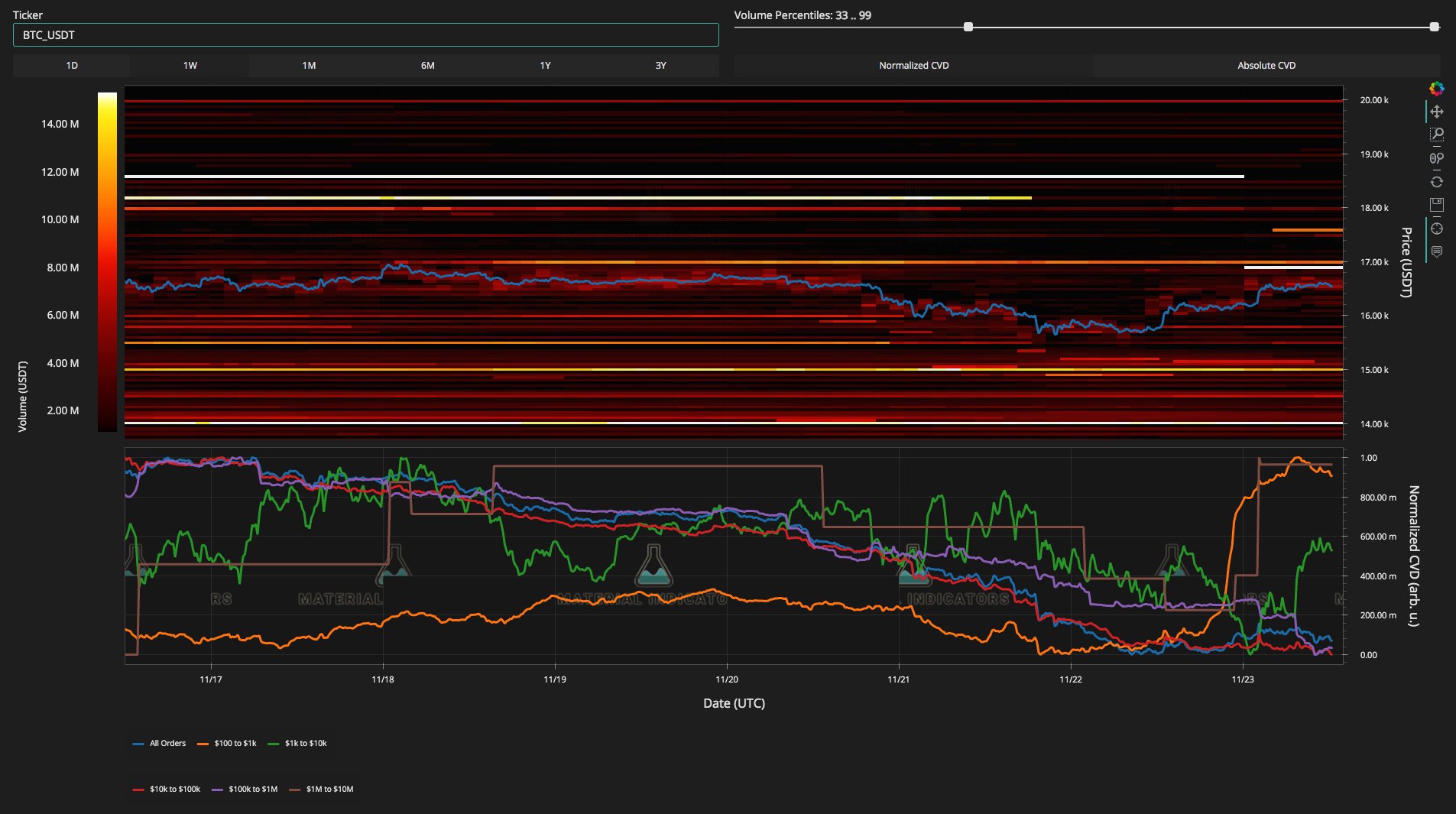Screen dimensions: 1456x814
Task: Switch to Normalized CVD view
Action: point(913,66)
